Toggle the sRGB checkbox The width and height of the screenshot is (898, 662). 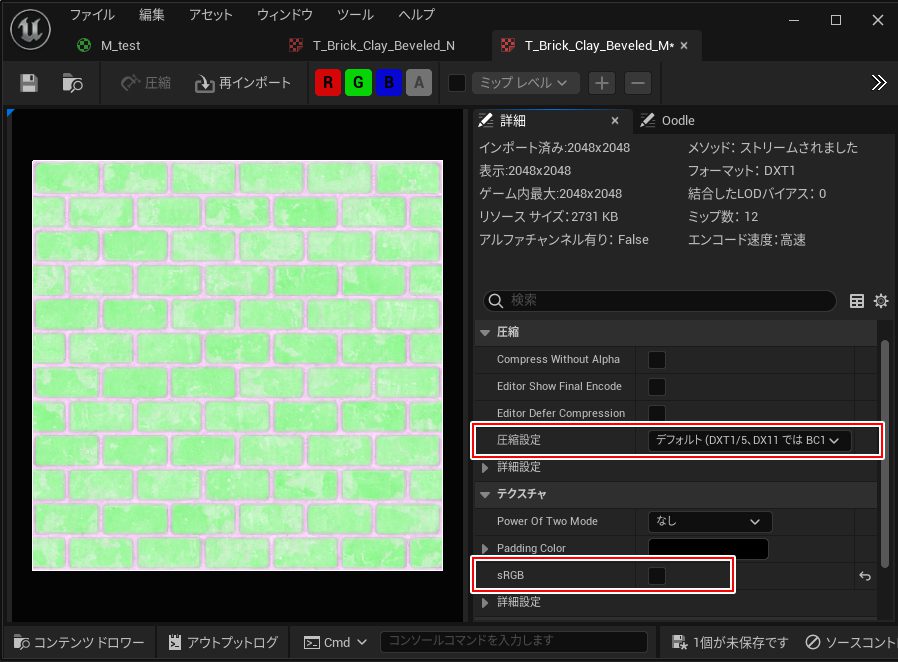[657, 575]
